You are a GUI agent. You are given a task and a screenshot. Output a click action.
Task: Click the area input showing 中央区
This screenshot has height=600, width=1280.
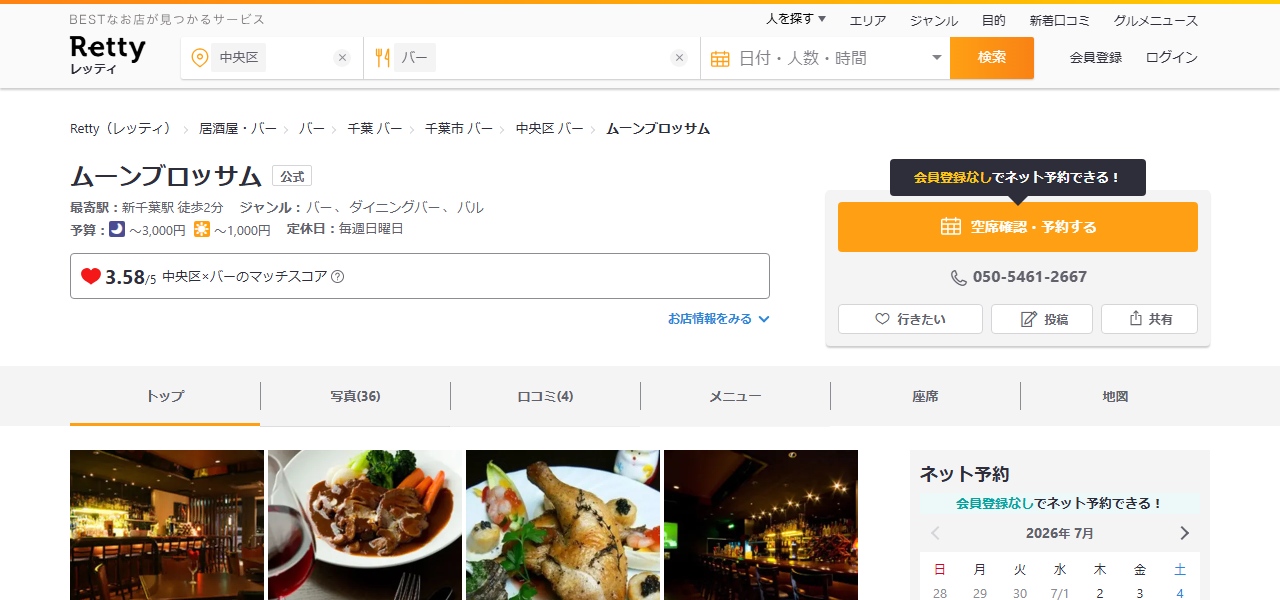pos(271,58)
